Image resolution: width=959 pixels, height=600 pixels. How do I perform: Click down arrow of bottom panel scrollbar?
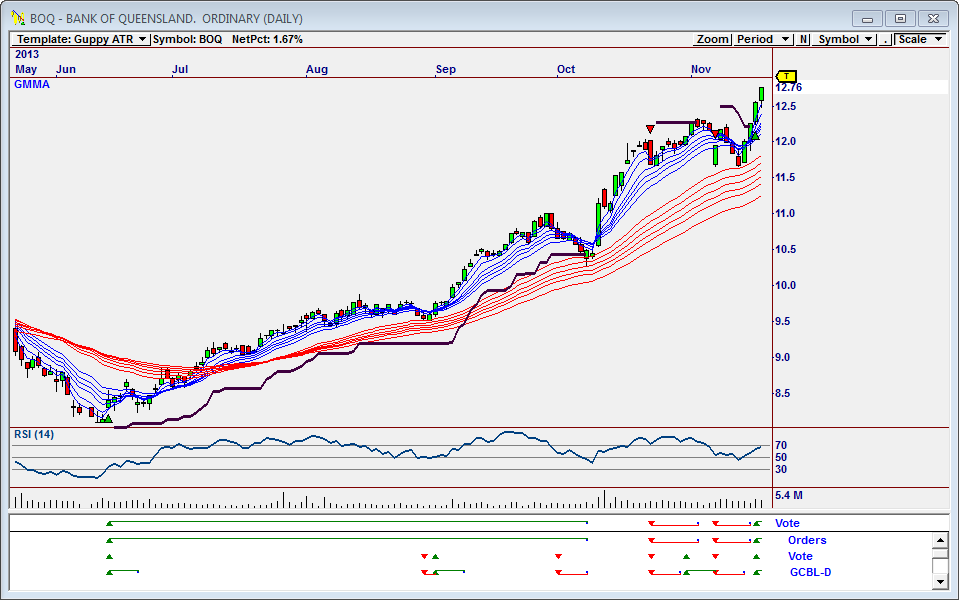pyautogui.click(x=940, y=582)
